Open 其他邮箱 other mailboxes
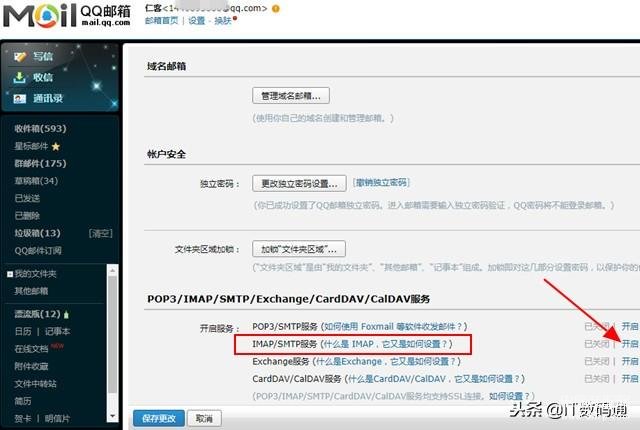Image resolution: width=640 pixels, height=430 pixels. (x=31, y=291)
